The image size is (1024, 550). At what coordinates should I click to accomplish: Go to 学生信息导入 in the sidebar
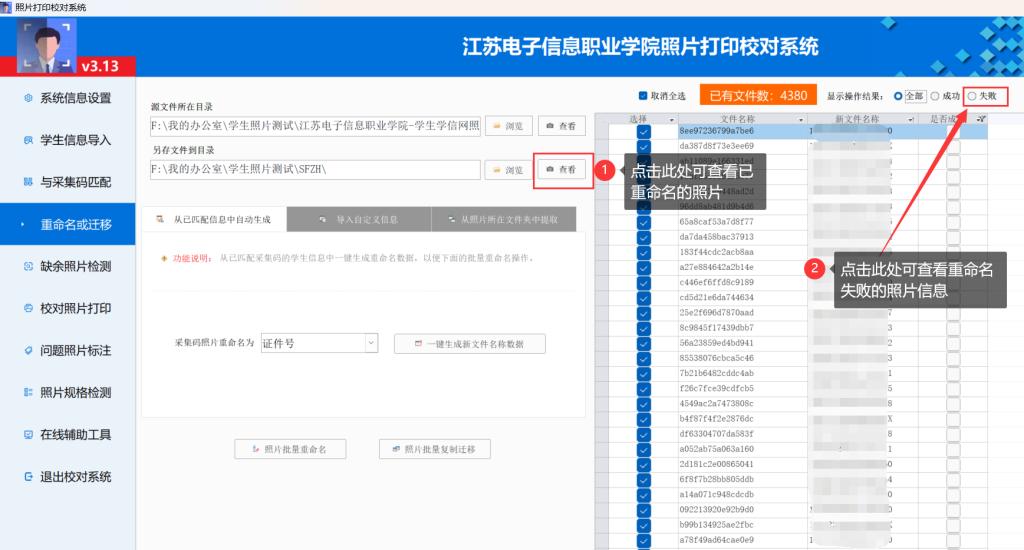68,140
